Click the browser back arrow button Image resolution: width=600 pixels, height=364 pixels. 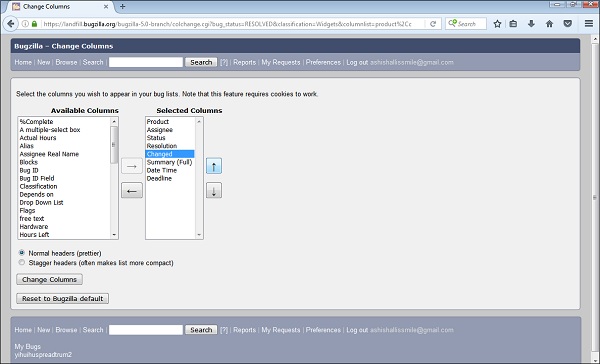pos(11,24)
